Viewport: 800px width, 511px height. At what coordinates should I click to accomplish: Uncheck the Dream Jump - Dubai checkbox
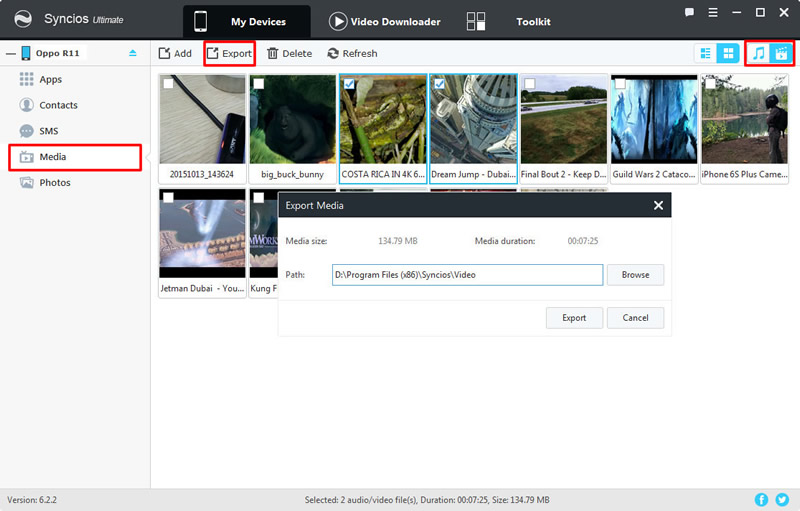[439, 83]
